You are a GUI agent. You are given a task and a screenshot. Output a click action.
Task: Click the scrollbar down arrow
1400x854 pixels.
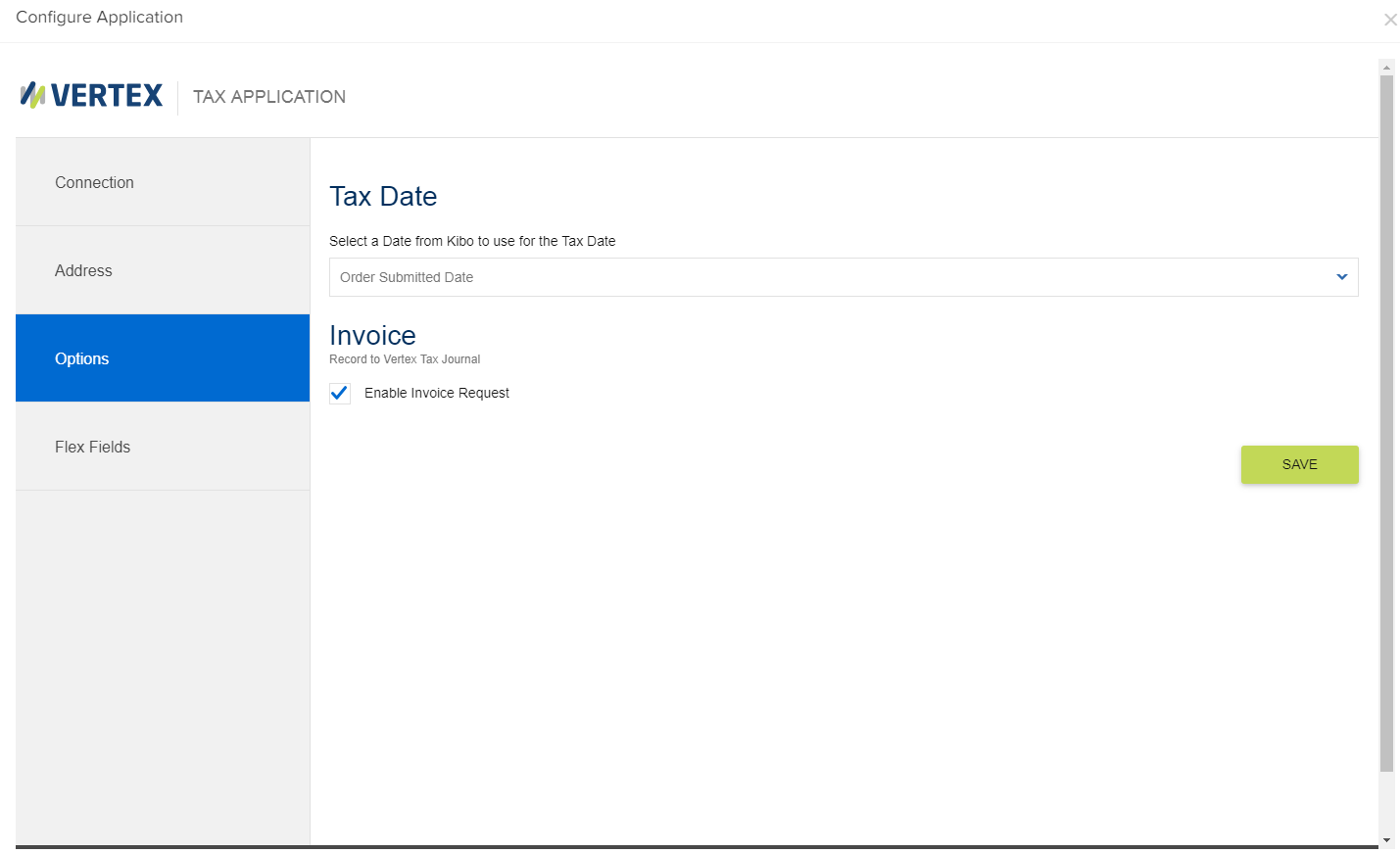(x=1386, y=839)
